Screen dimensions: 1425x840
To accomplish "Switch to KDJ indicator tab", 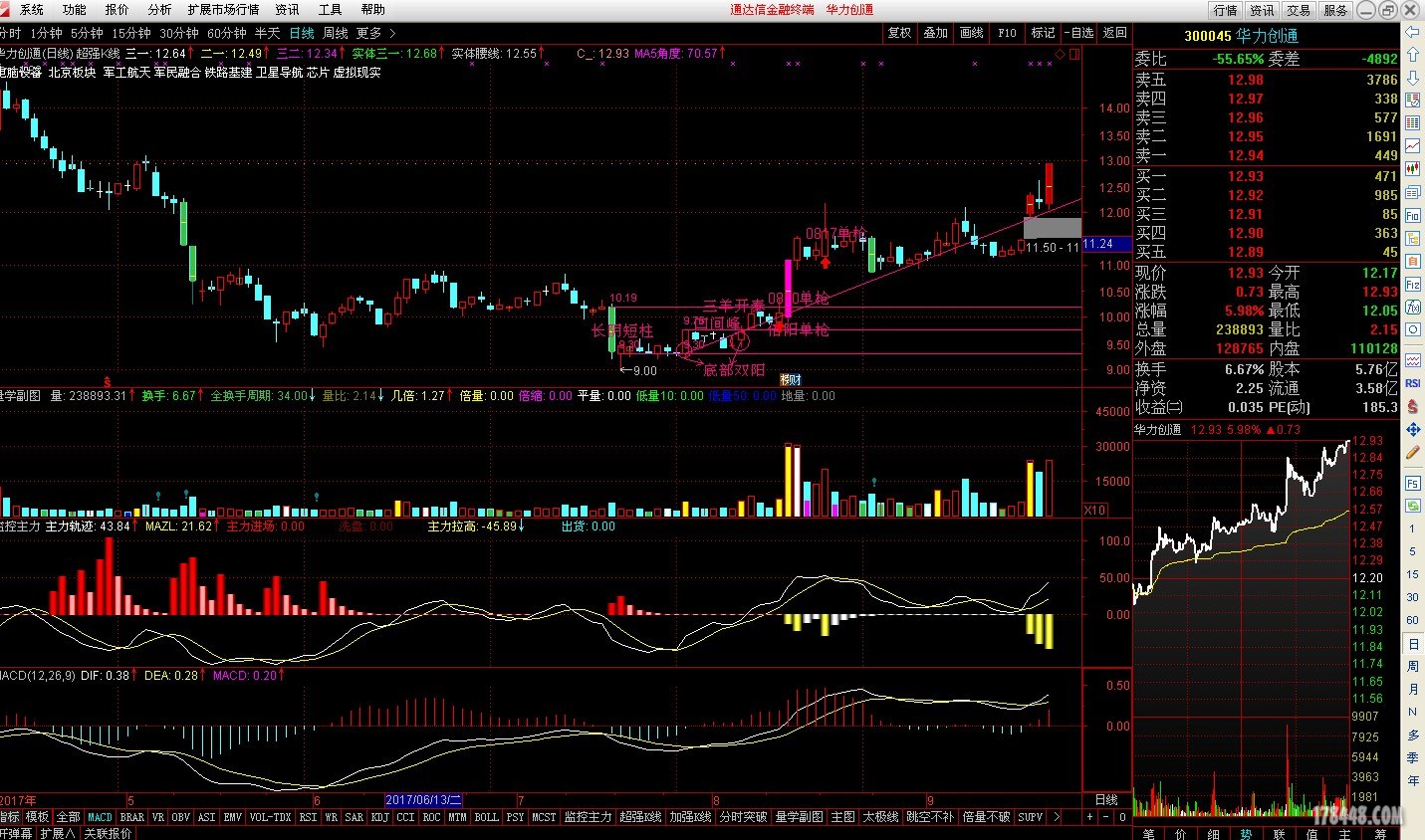I will [x=379, y=817].
